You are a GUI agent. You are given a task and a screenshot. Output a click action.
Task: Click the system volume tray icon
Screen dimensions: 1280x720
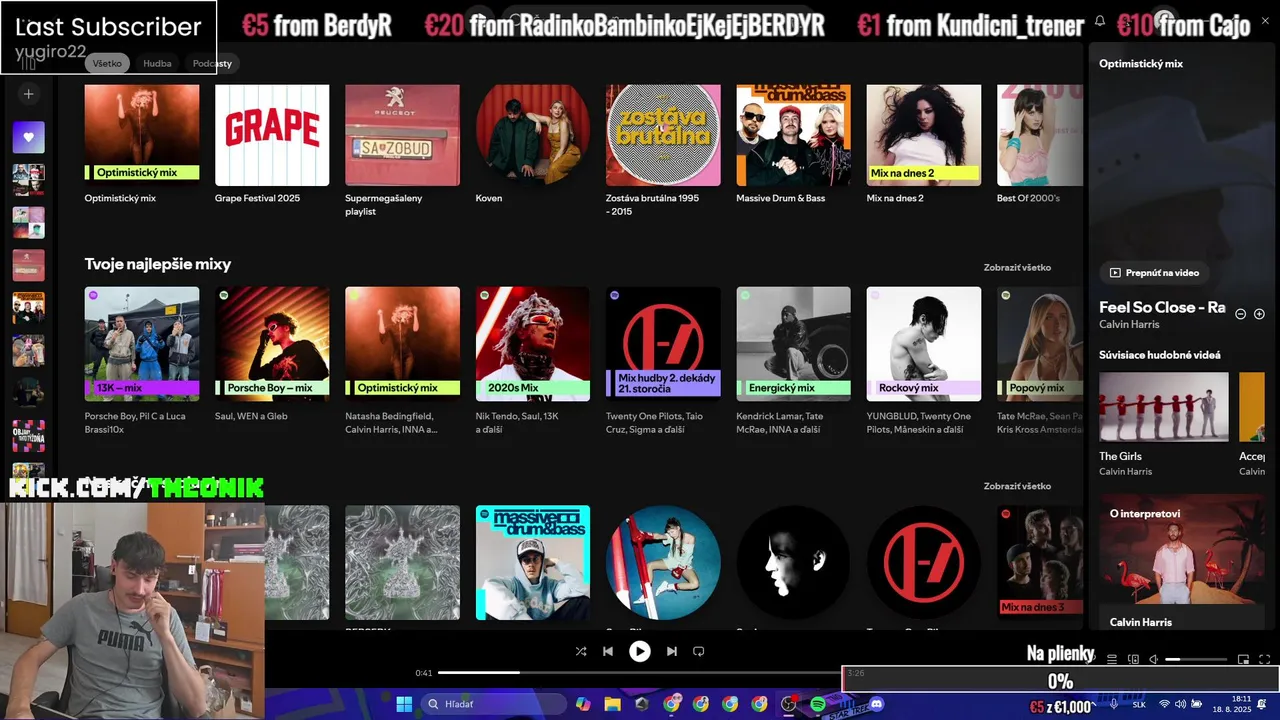pyautogui.click(x=1180, y=704)
